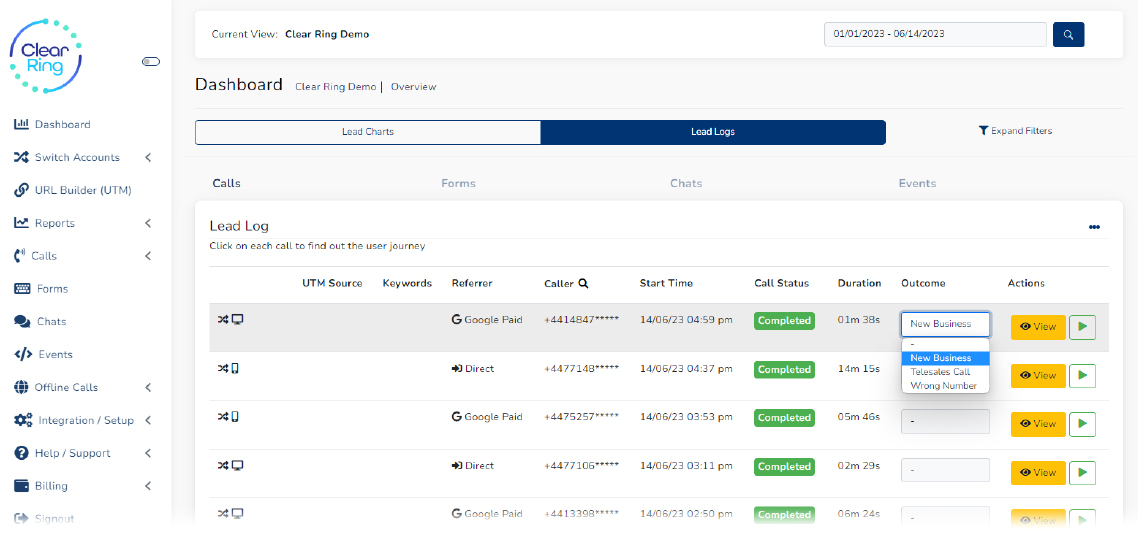The width and height of the screenshot is (1138, 544).
Task: Click the URL Builder link icon
Action: [x=21, y=190]
